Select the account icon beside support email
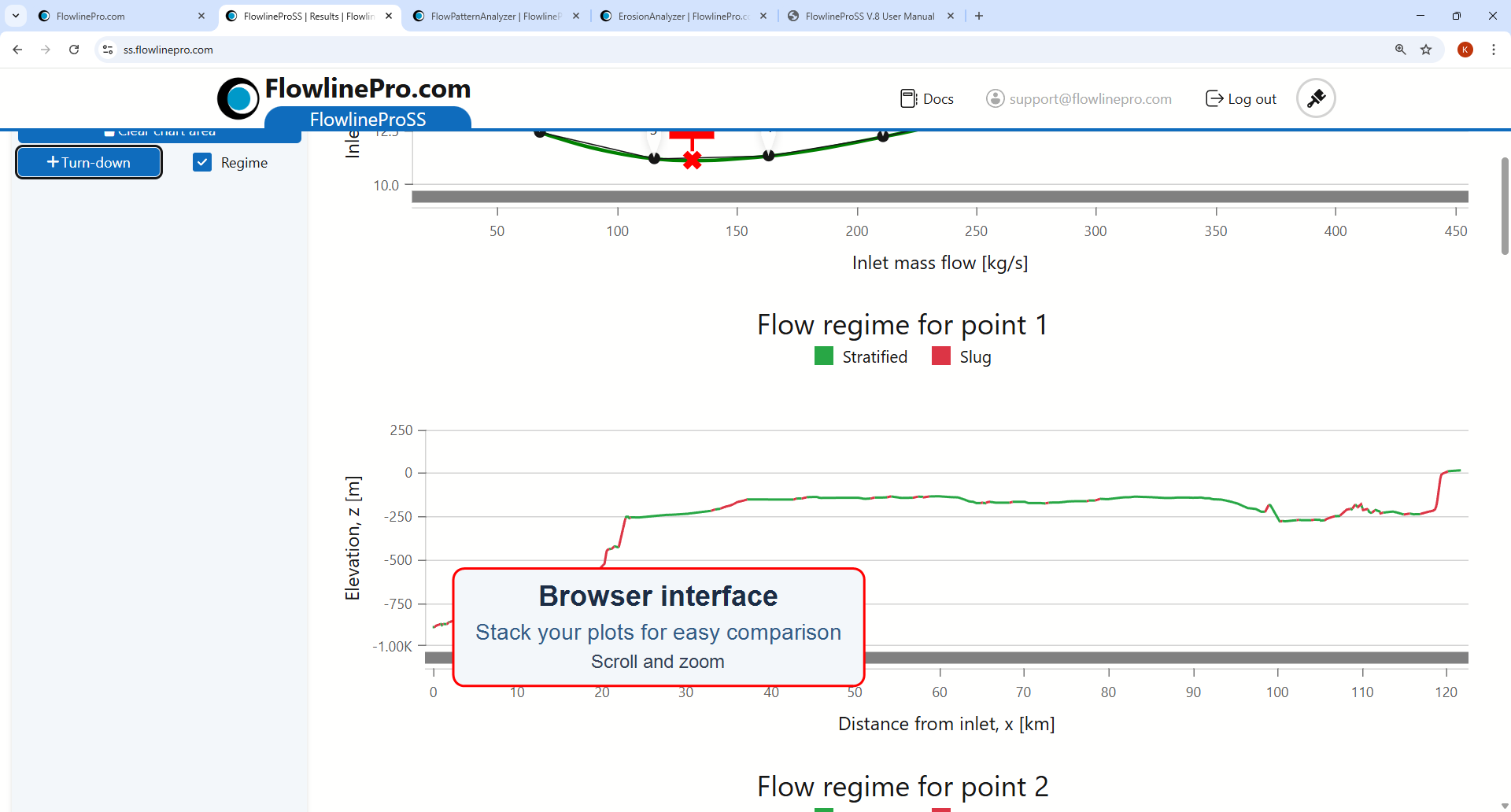 point(995,98)
